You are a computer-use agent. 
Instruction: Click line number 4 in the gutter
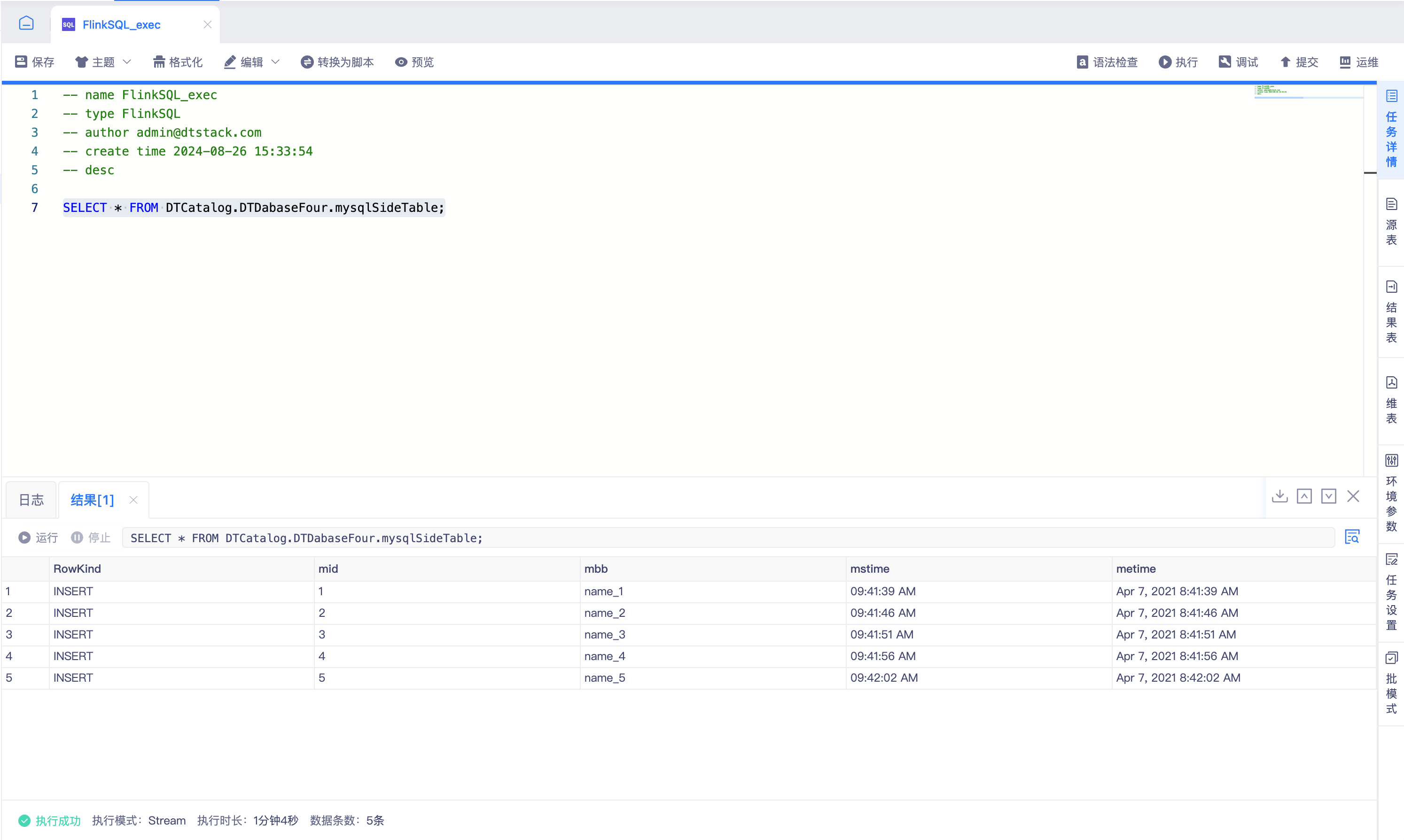[x=34, y=151]
